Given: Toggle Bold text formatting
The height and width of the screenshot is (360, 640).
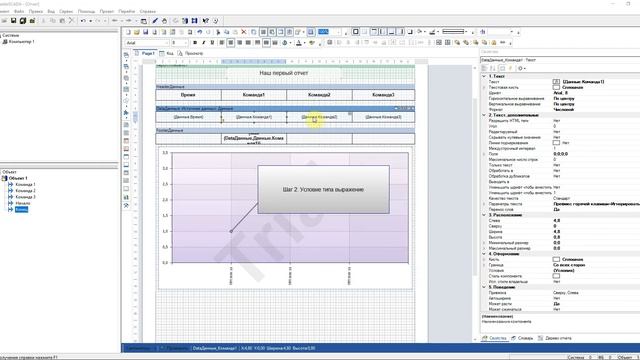Looking at the screenshot, I should click(x=195, y=43).
